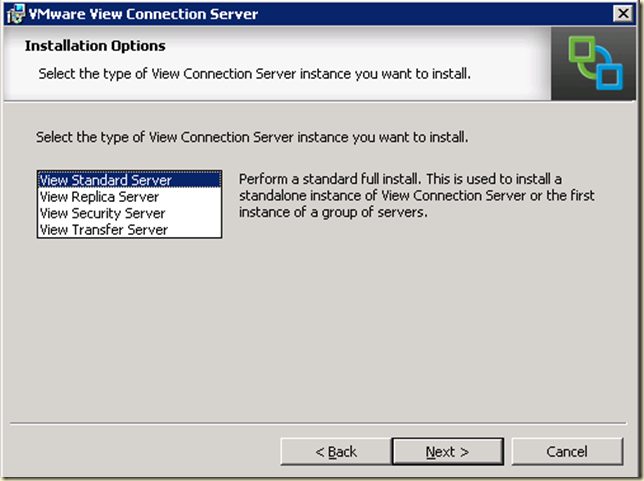This screenshot has width=644, height=481.
Task: Click the VMware View Connection Server title text
Action: (x=144, y=14)
